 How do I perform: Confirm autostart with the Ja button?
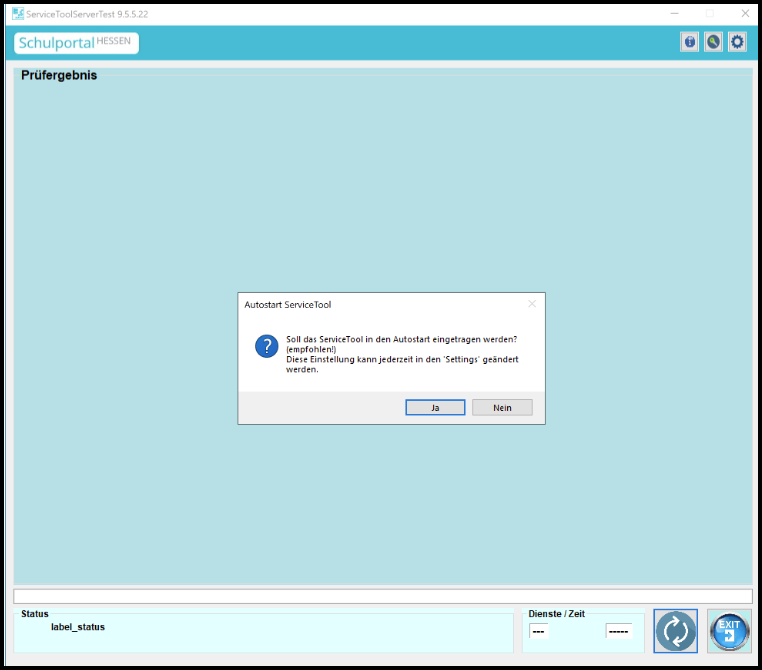click(x=435, y=408)
